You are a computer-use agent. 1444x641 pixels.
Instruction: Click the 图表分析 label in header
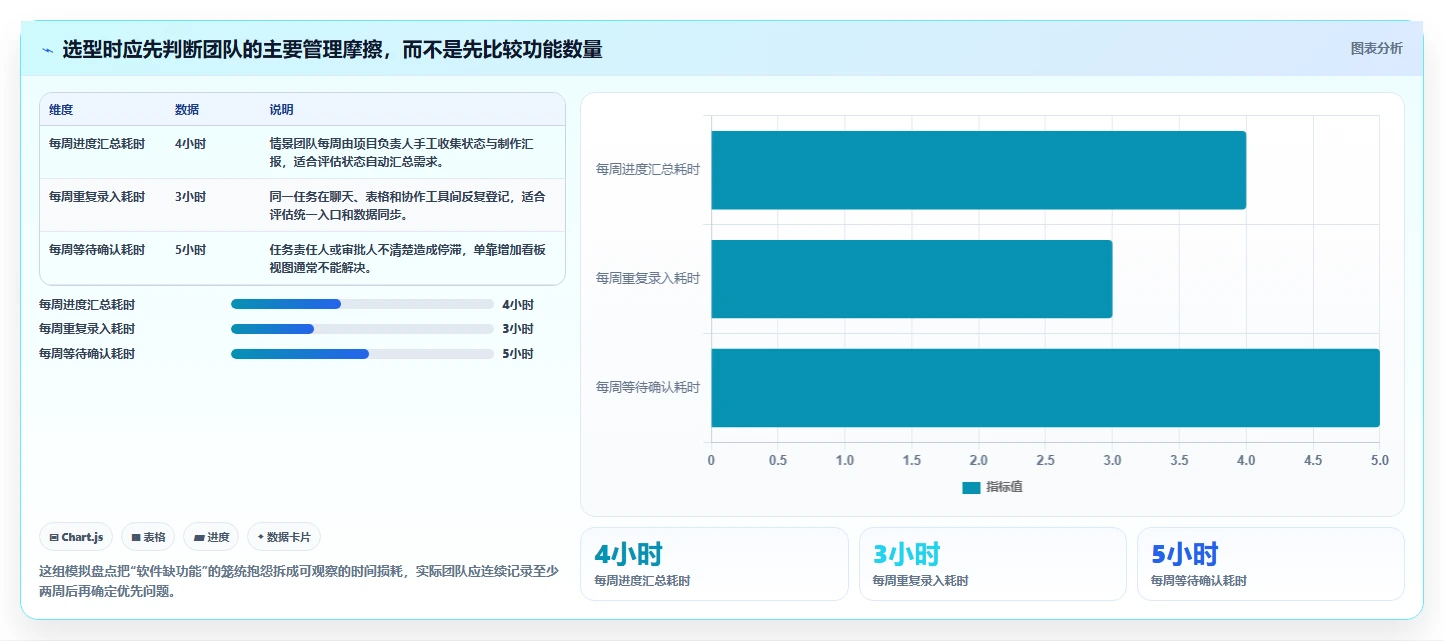1376,48
